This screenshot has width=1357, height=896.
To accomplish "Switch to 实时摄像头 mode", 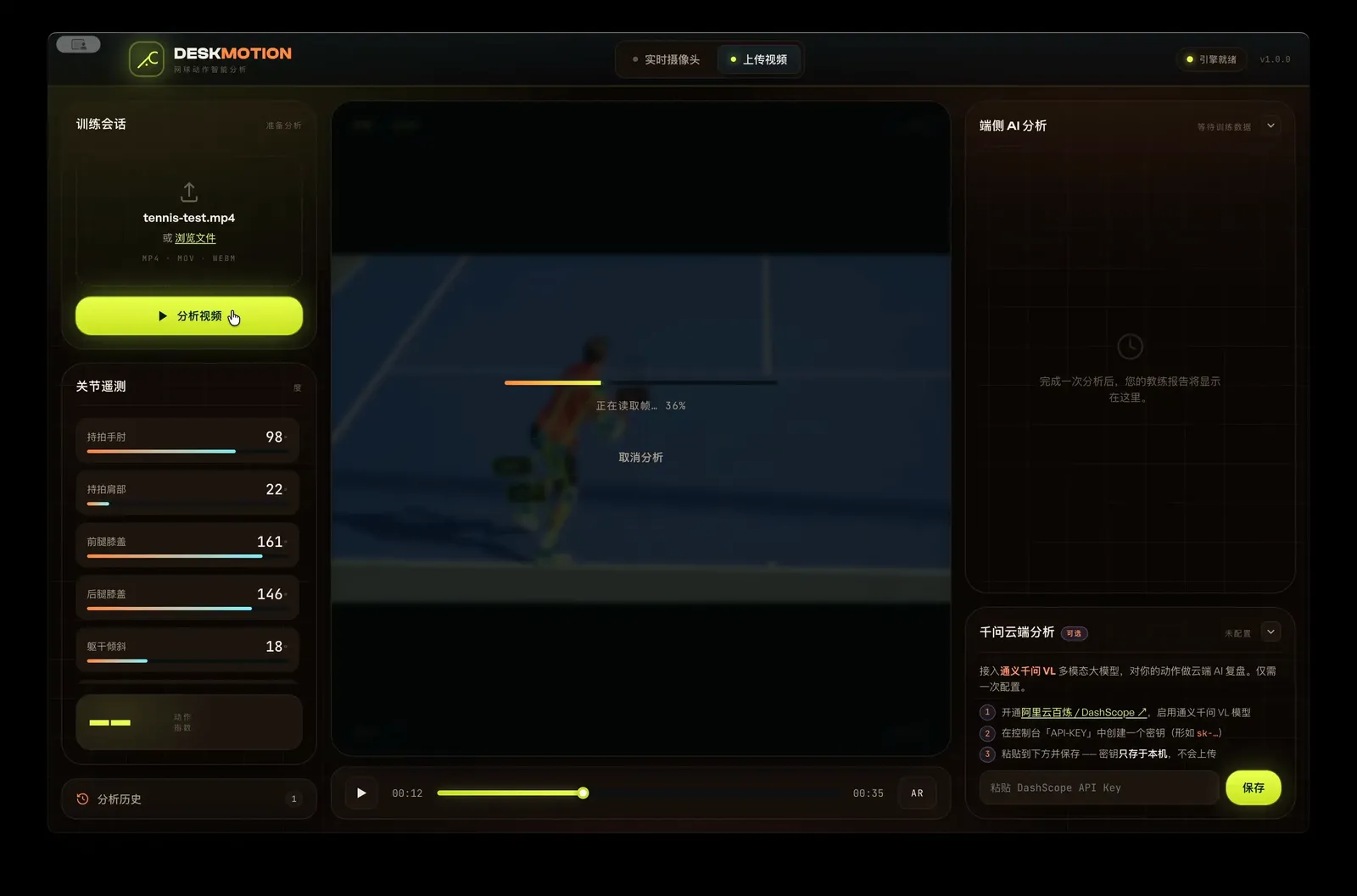I will point(666,59).
